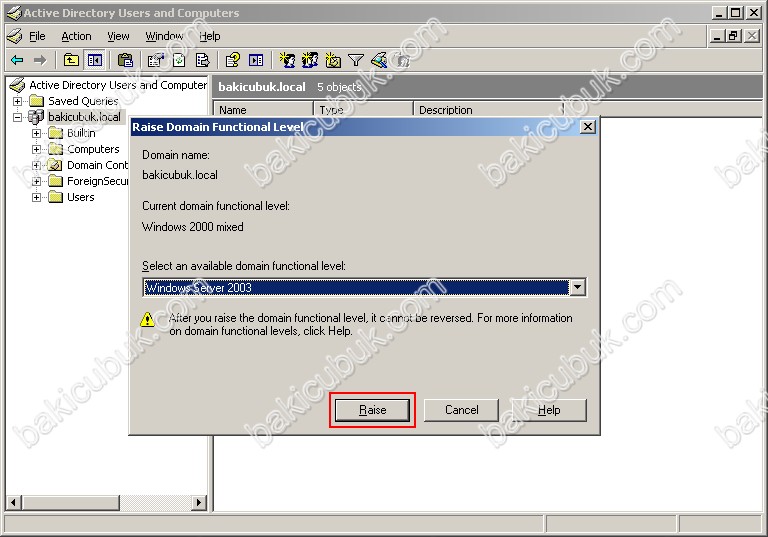Expand the Users tree node
The image size is (768, 537).
36,197
